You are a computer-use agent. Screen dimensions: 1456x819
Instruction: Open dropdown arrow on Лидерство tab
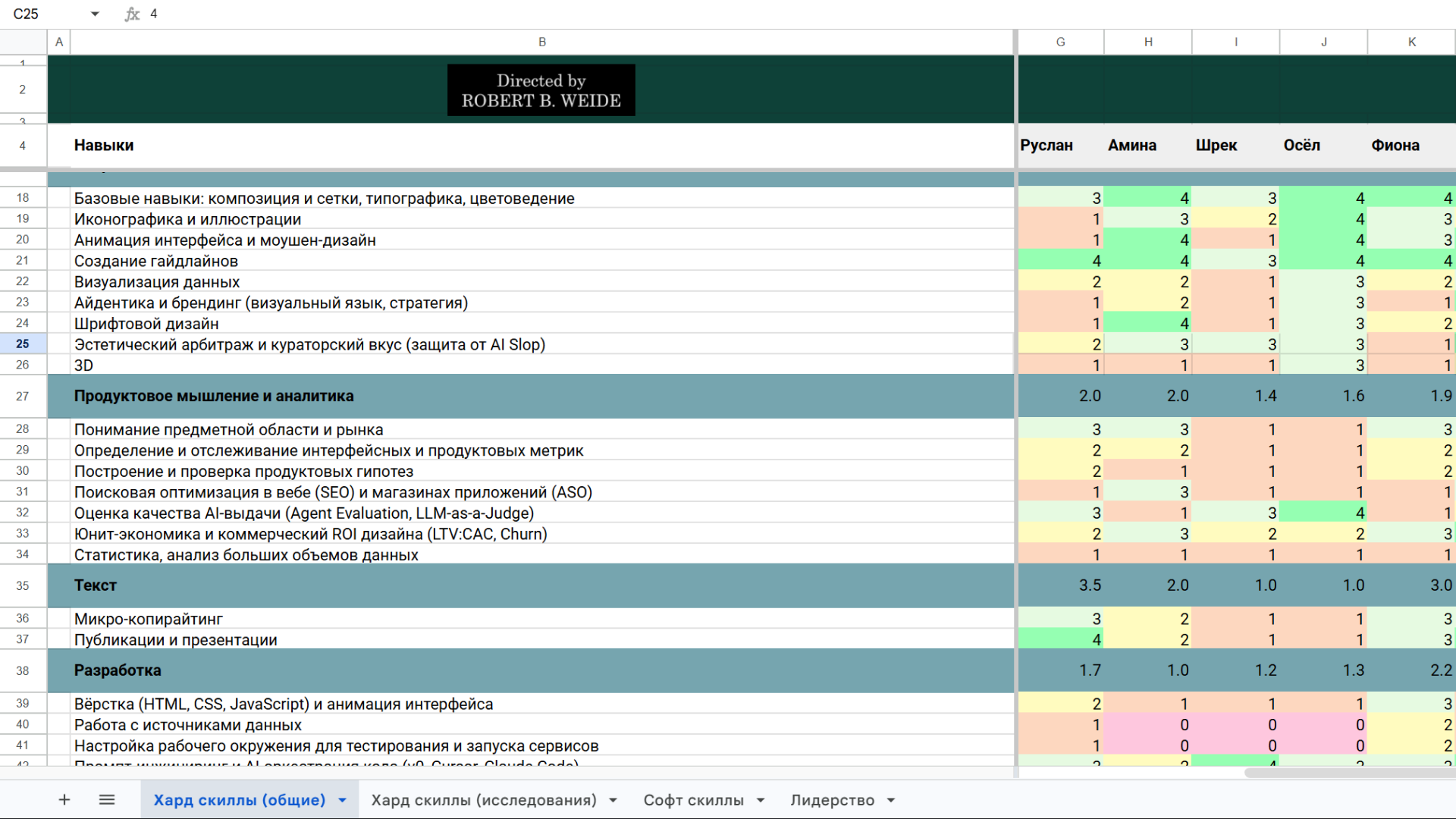(891, 801)
